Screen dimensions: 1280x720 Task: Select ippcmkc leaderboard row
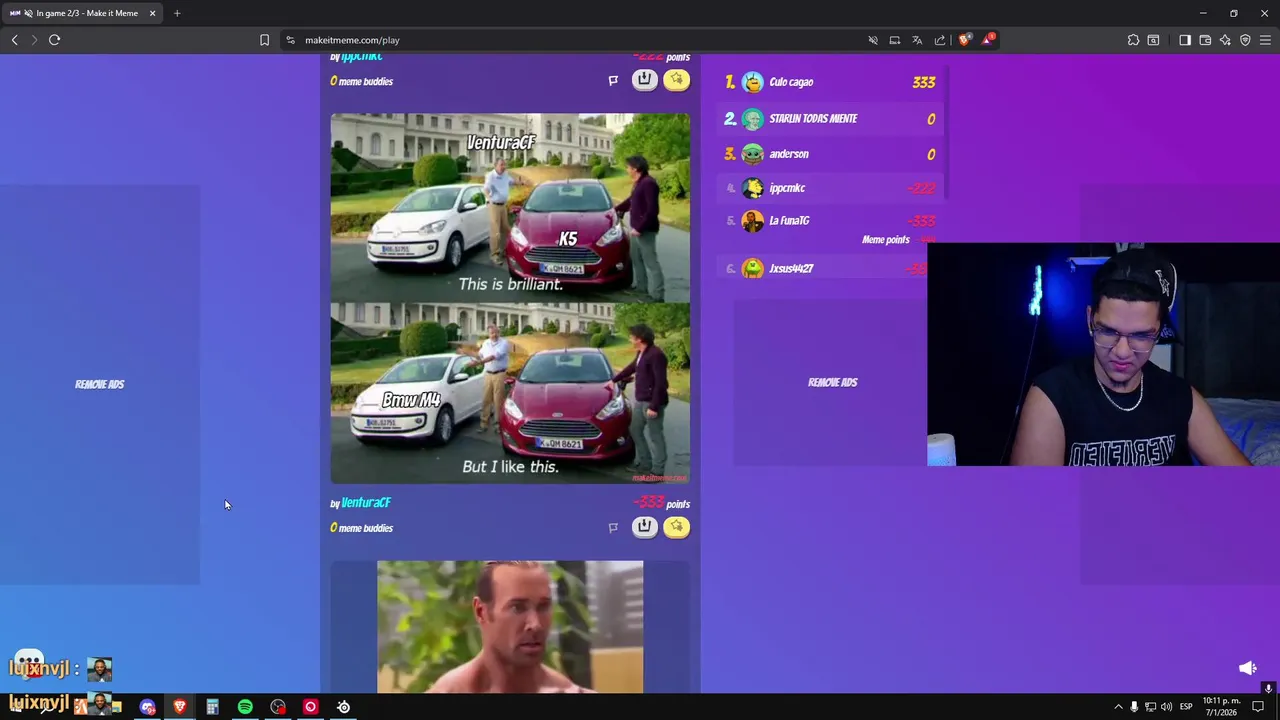click(830, 188)
